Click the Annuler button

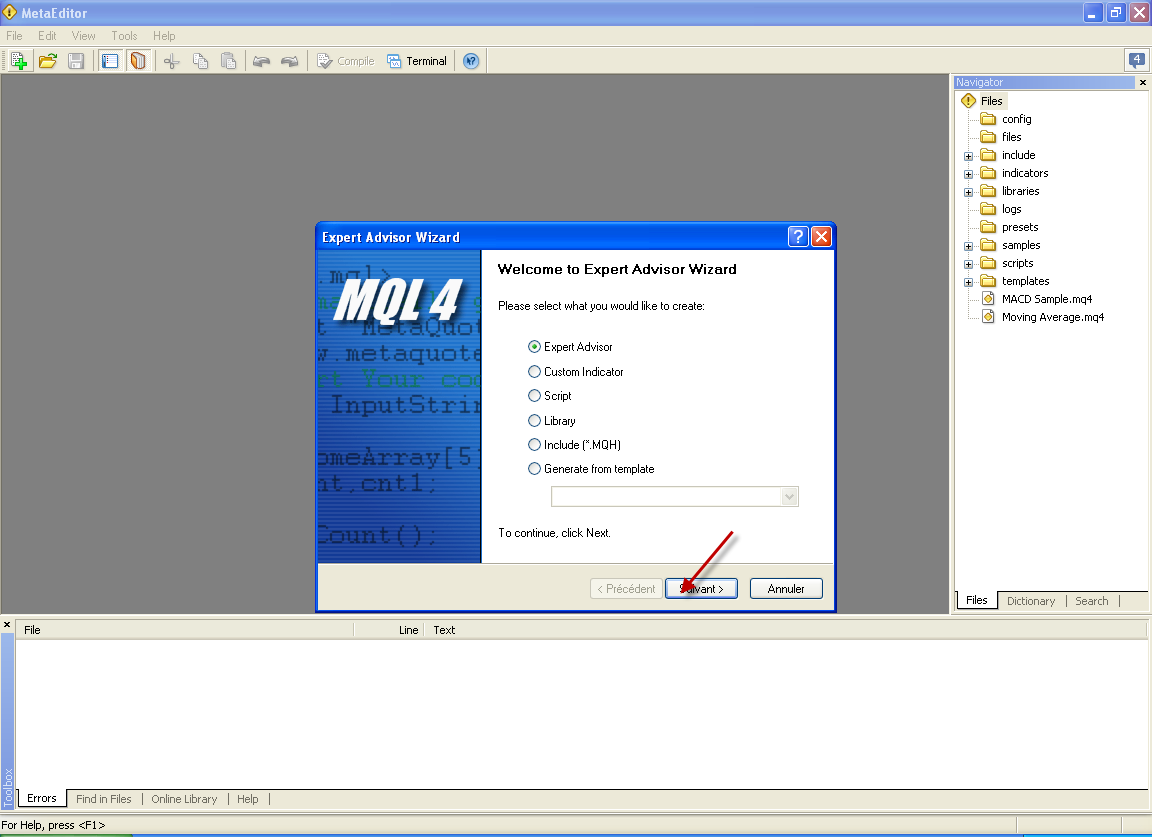point(786,589)
